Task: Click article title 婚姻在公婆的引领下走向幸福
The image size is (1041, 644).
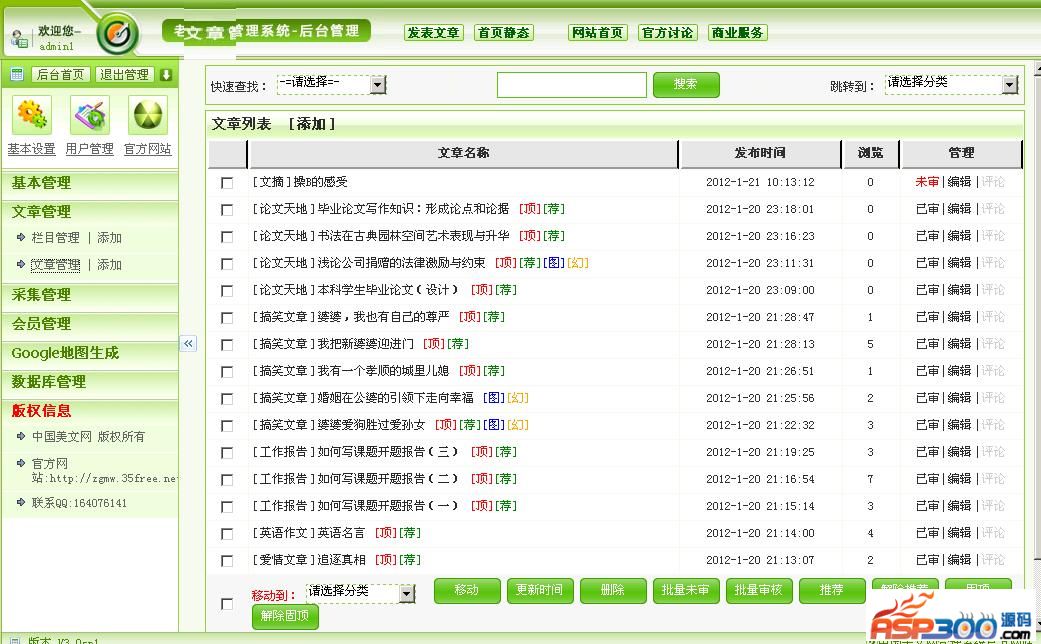Action: pyautogui.click(x=396, y=398)
